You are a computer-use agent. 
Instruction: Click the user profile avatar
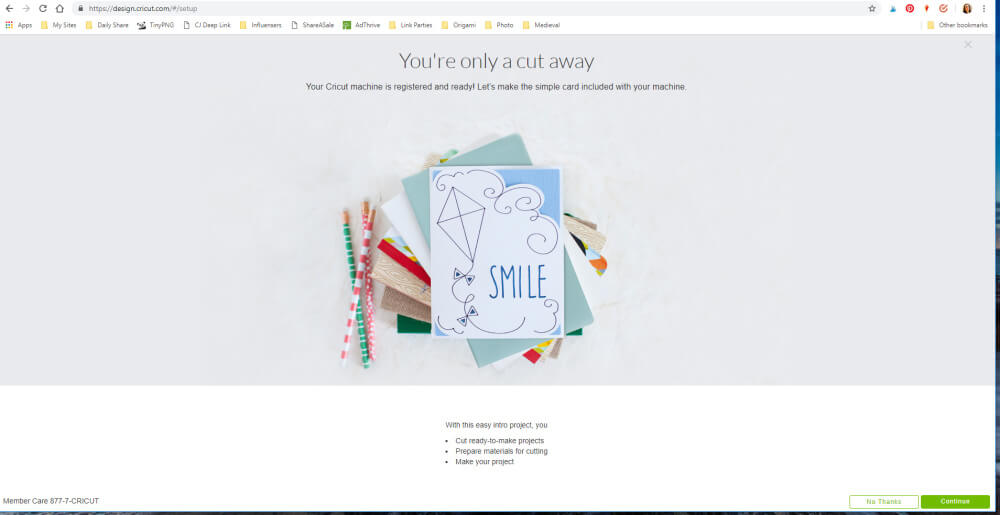tap(967, 8)
